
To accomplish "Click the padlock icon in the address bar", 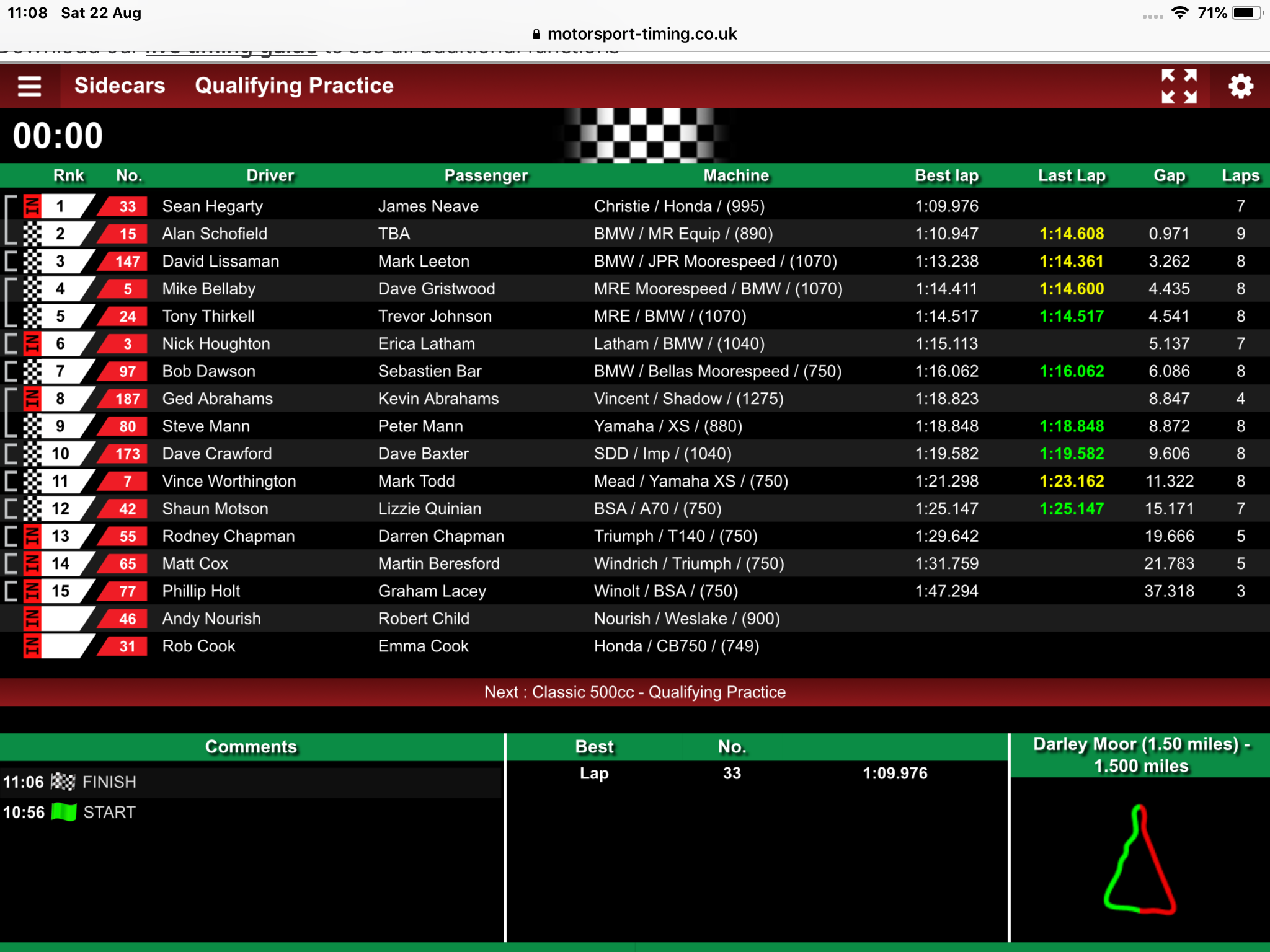I will (x=536, y=34).
